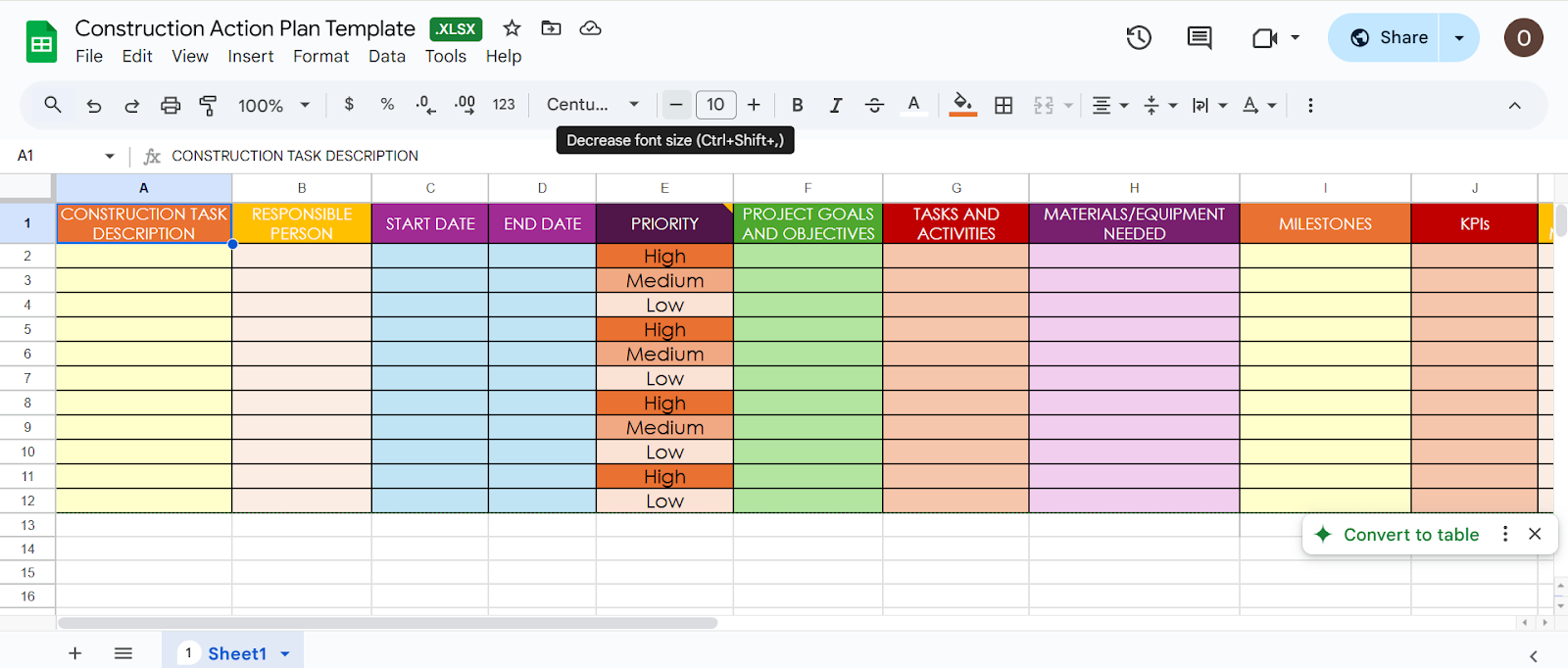Open the Data menu
Screen dimensions: 1568x668
pyautogui.click(x=387, y=56)
